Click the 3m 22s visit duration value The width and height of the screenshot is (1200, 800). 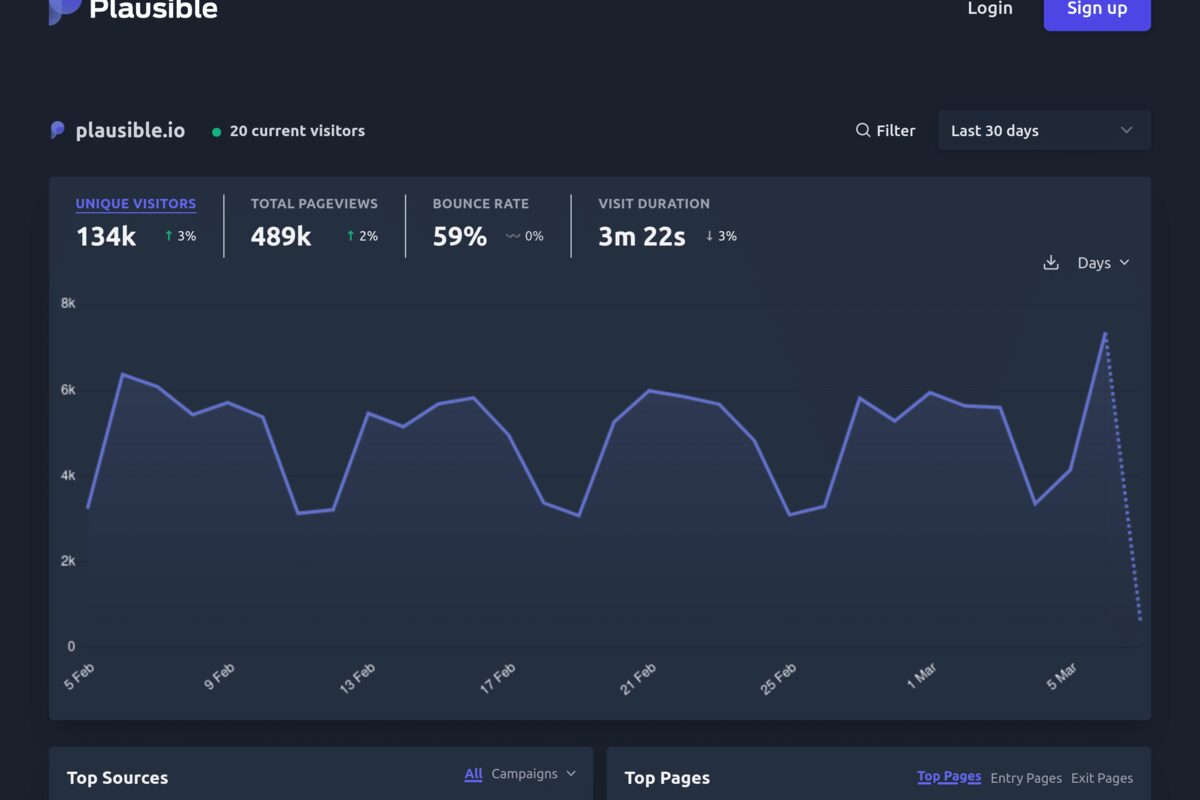click(642, 236)
